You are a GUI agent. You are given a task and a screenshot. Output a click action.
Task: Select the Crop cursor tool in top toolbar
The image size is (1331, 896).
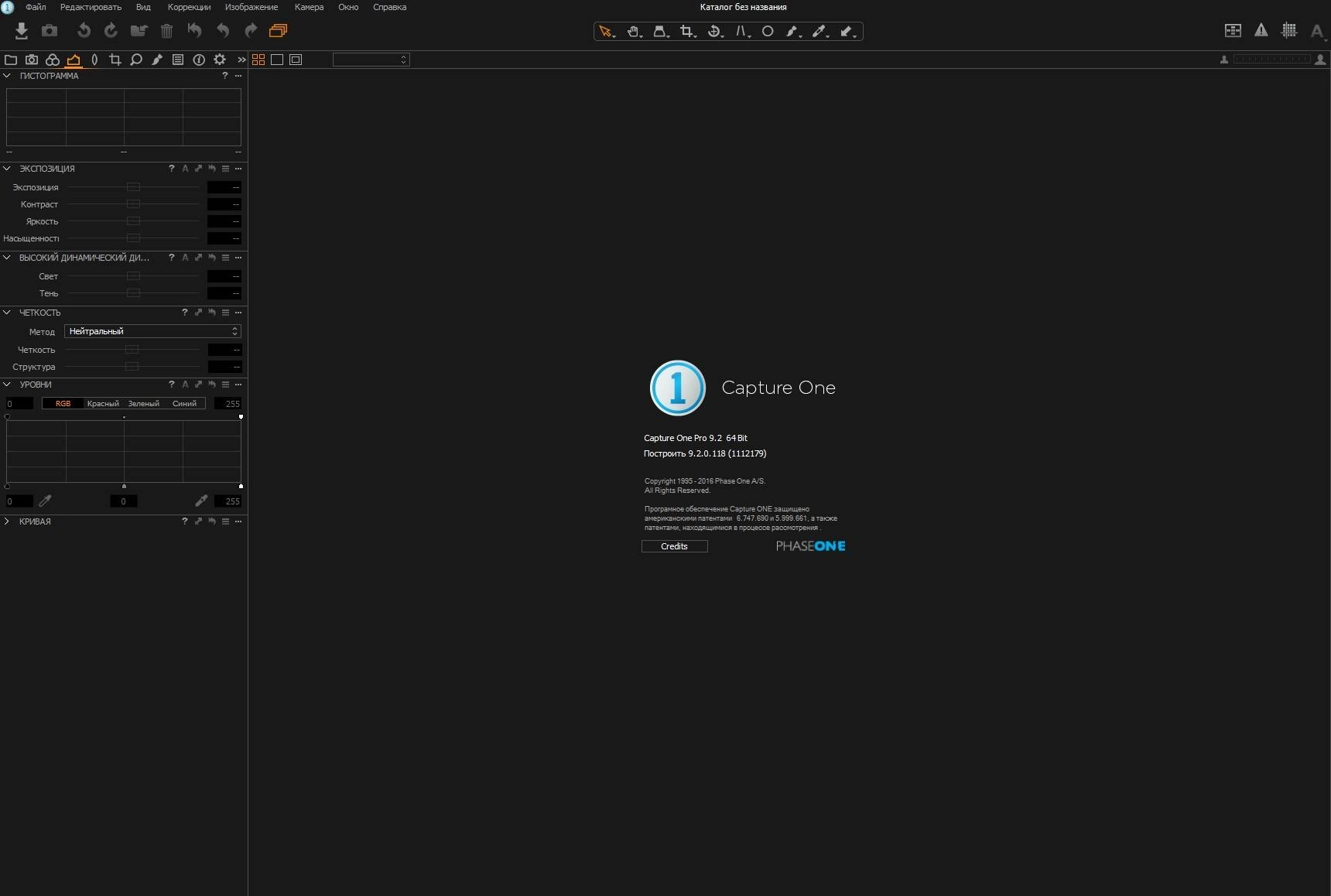point(687,32)
